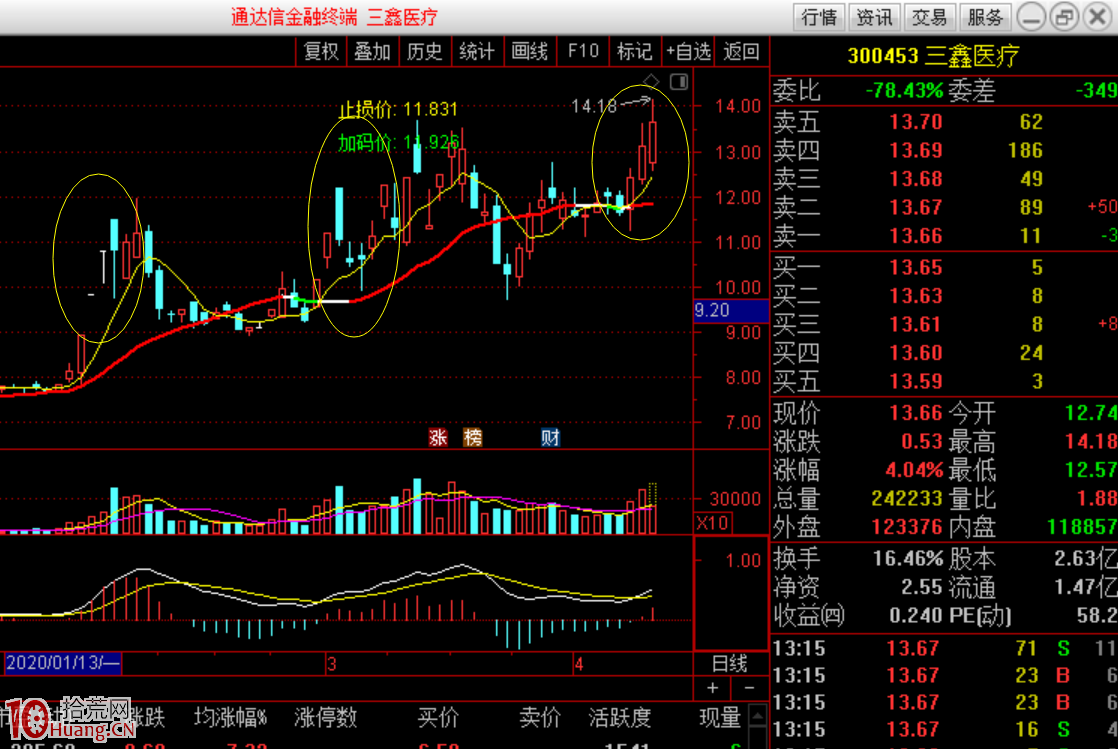Screen dimensions: 1118x749
Task: Zoom in chart with + button
Action: point(712,688)
